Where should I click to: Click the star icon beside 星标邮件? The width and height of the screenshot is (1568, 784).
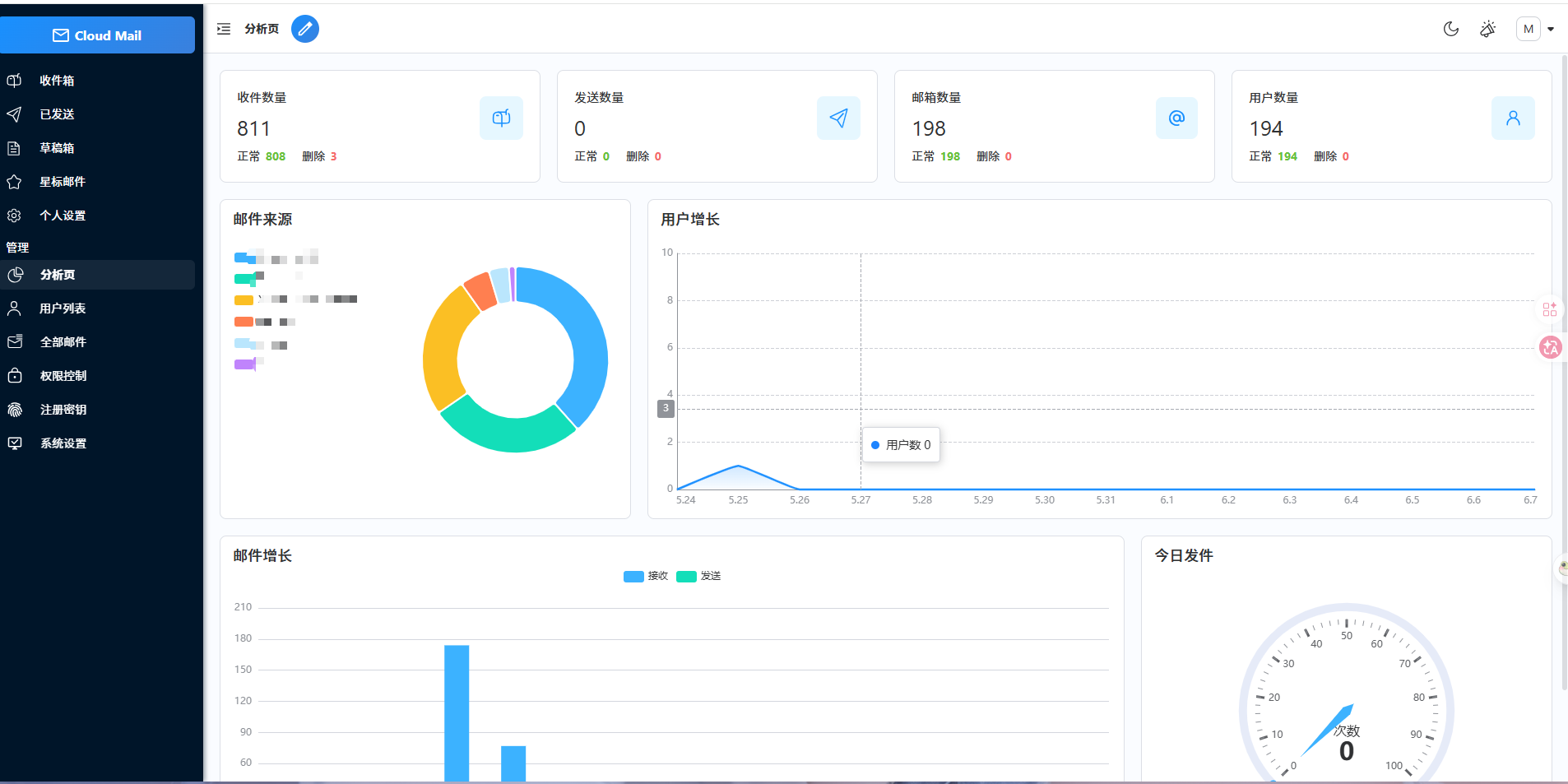(14, 182)
